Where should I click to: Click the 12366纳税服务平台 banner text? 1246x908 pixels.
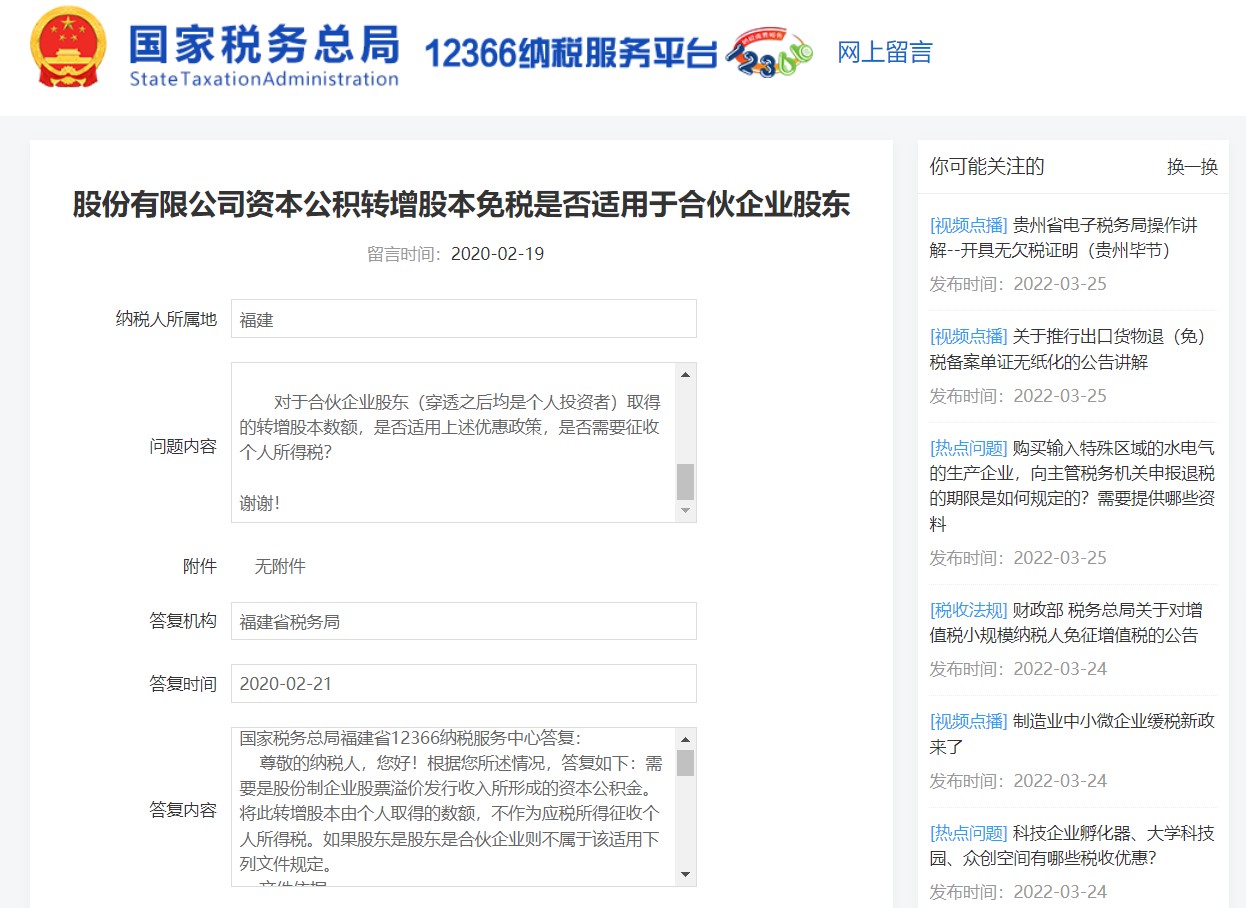(571, 53)
